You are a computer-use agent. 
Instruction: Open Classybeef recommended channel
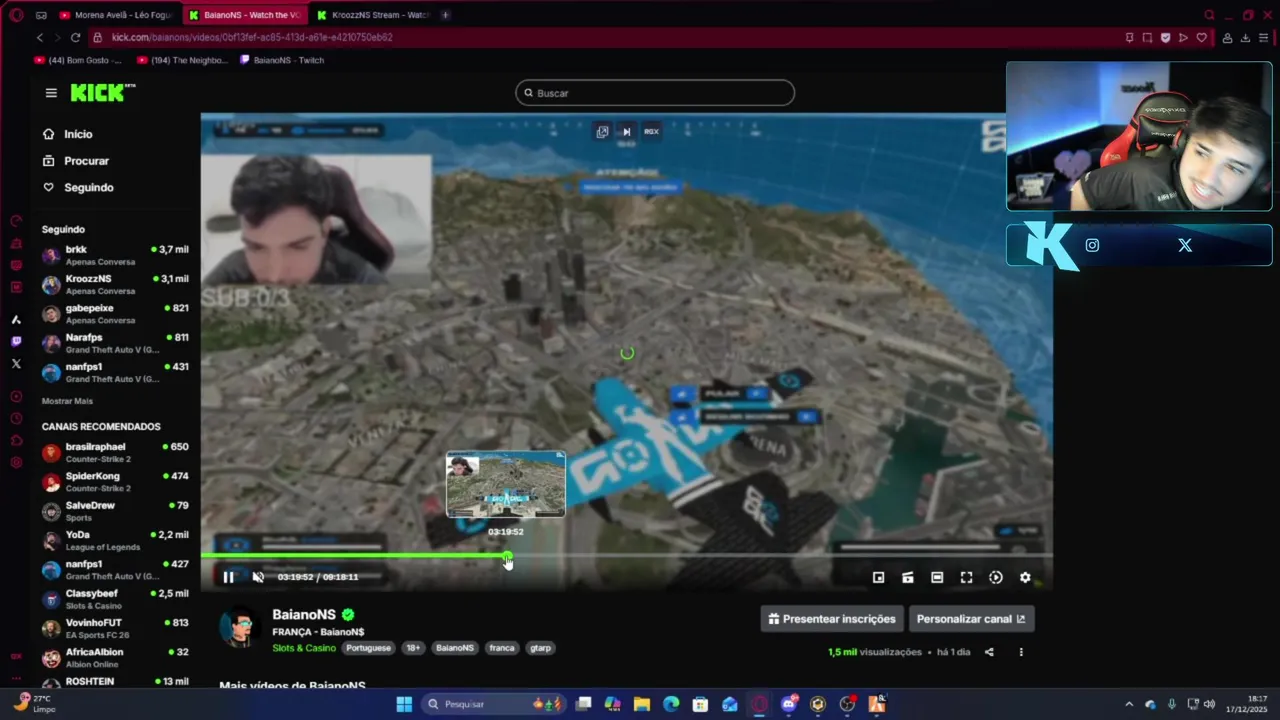115,599
